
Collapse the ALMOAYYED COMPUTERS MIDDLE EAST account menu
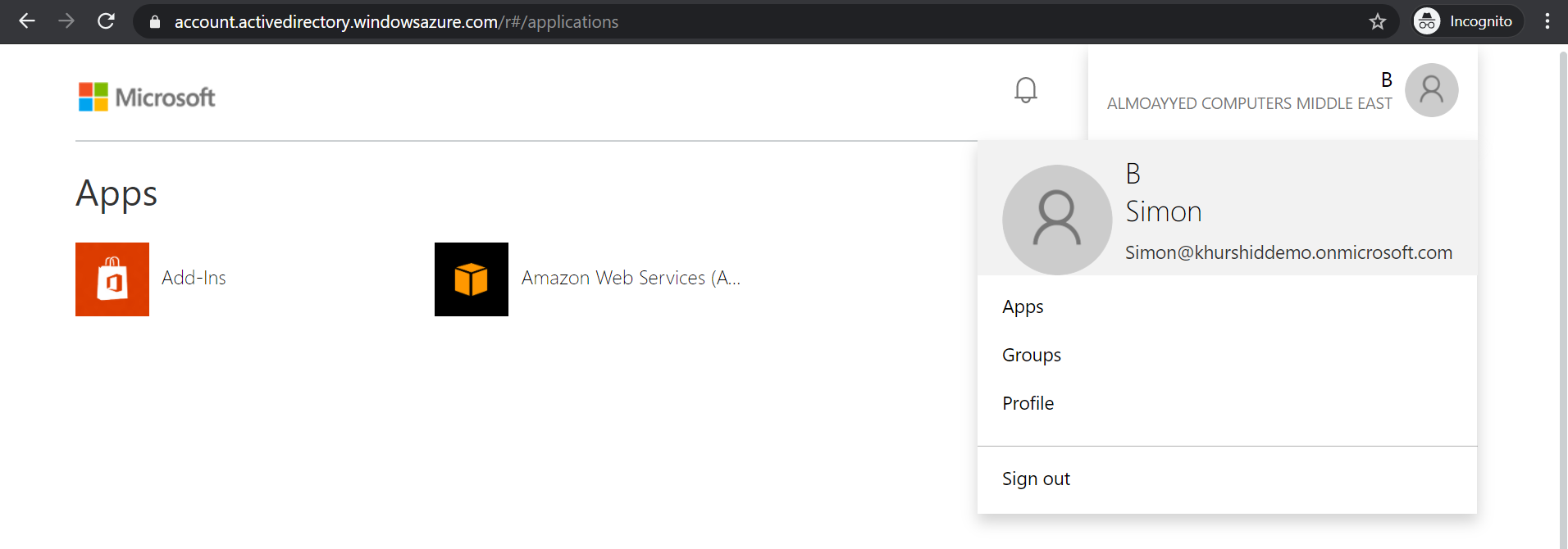[x=1249, y=103]
